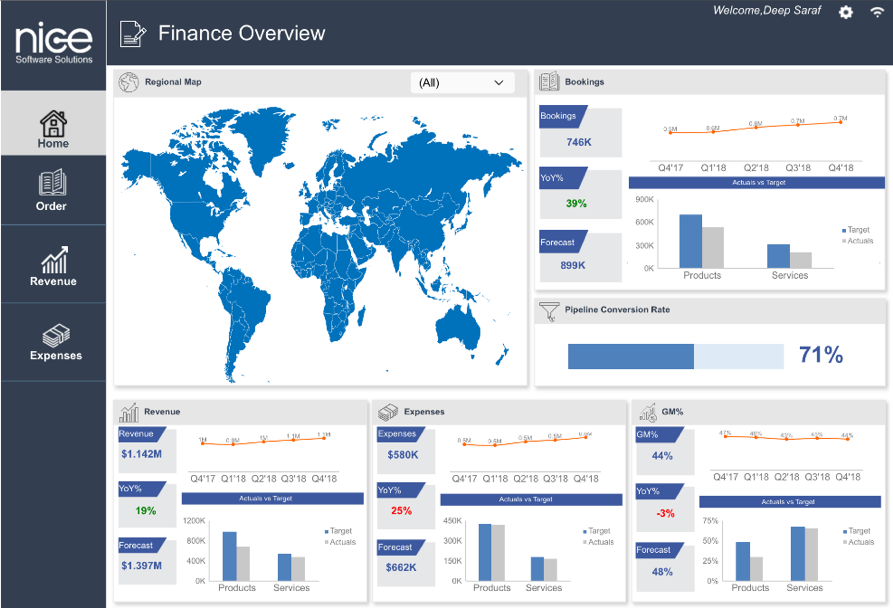Click the NICE Software Solutions logo

(53, 43)
